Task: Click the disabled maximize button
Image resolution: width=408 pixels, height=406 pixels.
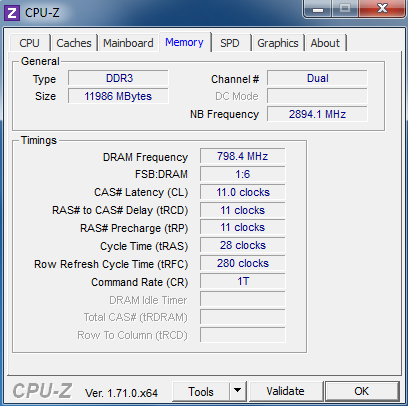Action: [345, 9]
